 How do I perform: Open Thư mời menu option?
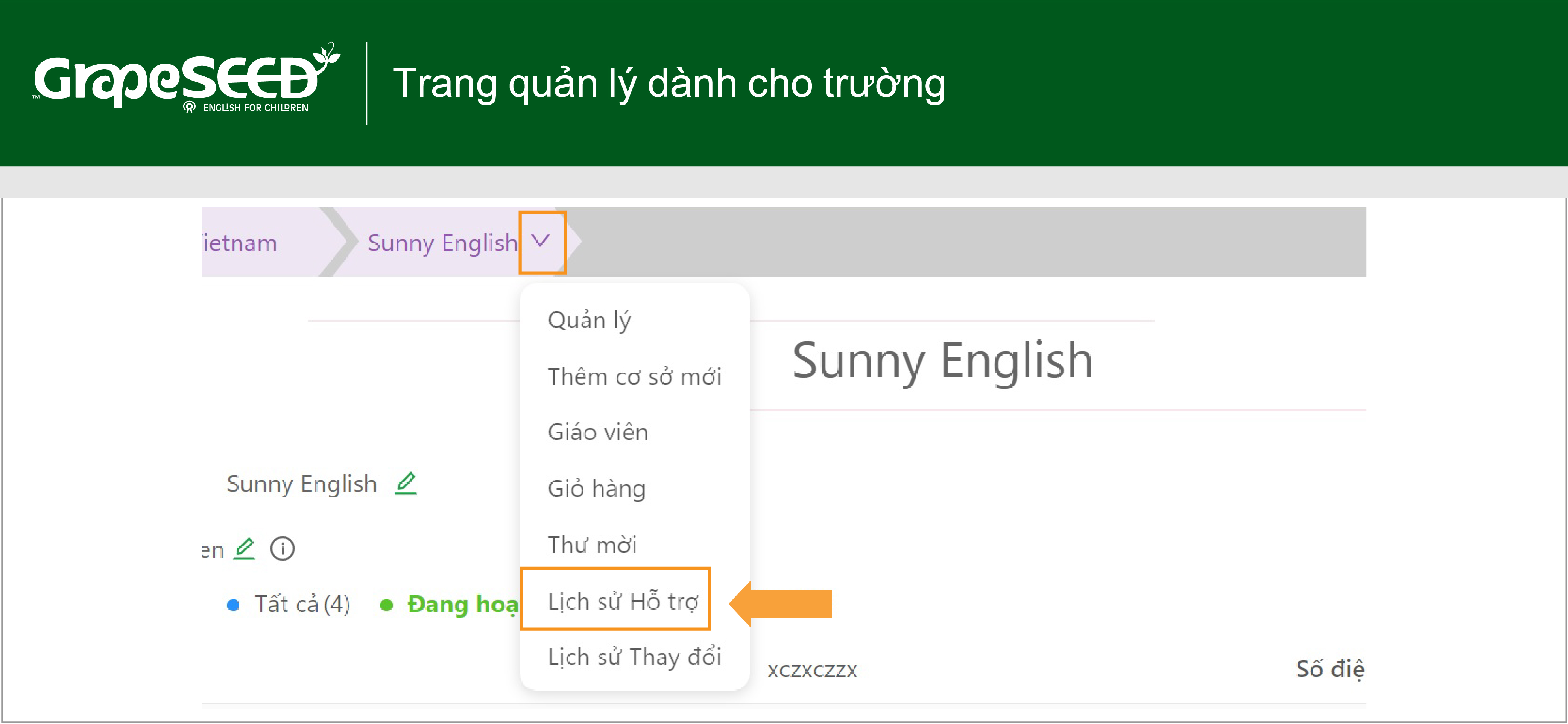coord(592,545)
